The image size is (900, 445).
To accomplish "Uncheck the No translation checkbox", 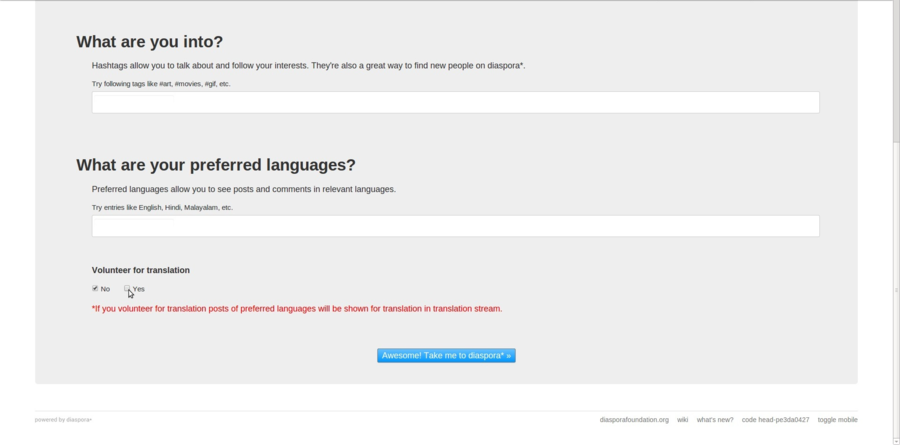I will click(x=95, y=288).
